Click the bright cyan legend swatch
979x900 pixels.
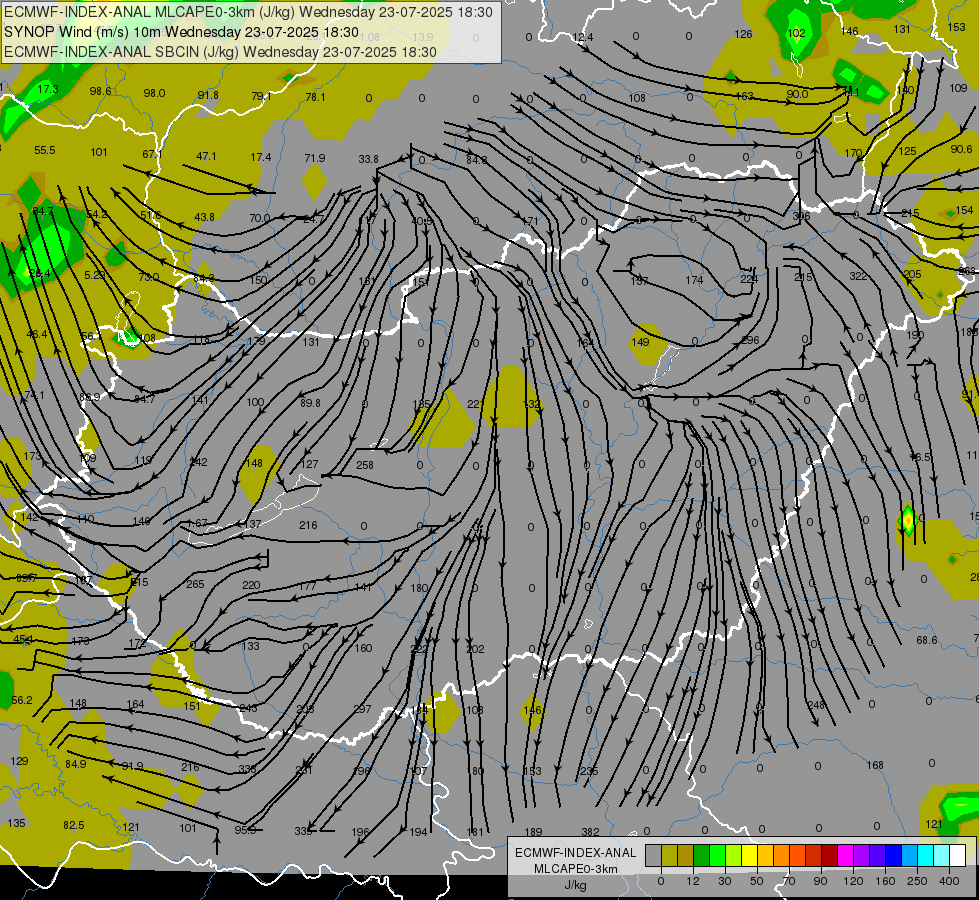tap(925, 856)
